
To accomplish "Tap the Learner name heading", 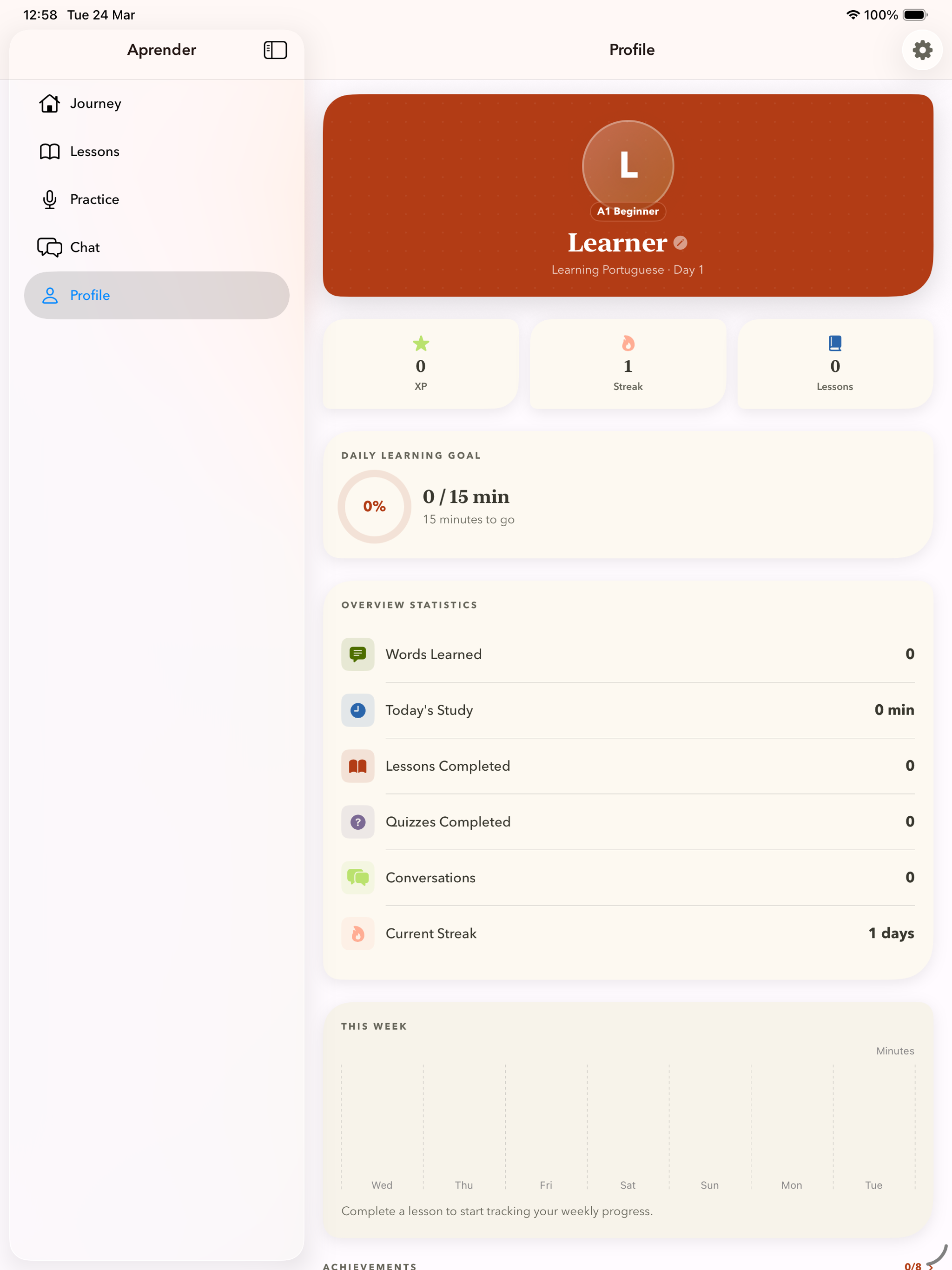I will [x=617, y=243].
